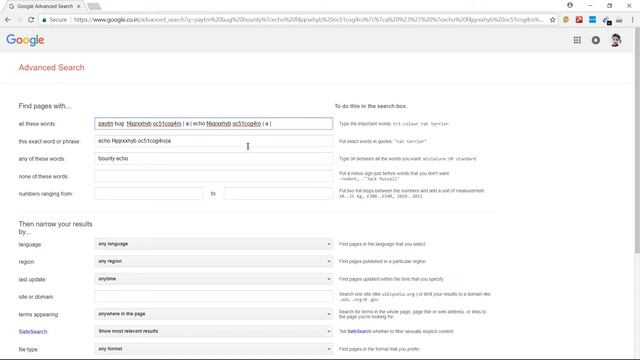640x360 pixels.
Task: Open the language dropdown
Action: (213, 244)
